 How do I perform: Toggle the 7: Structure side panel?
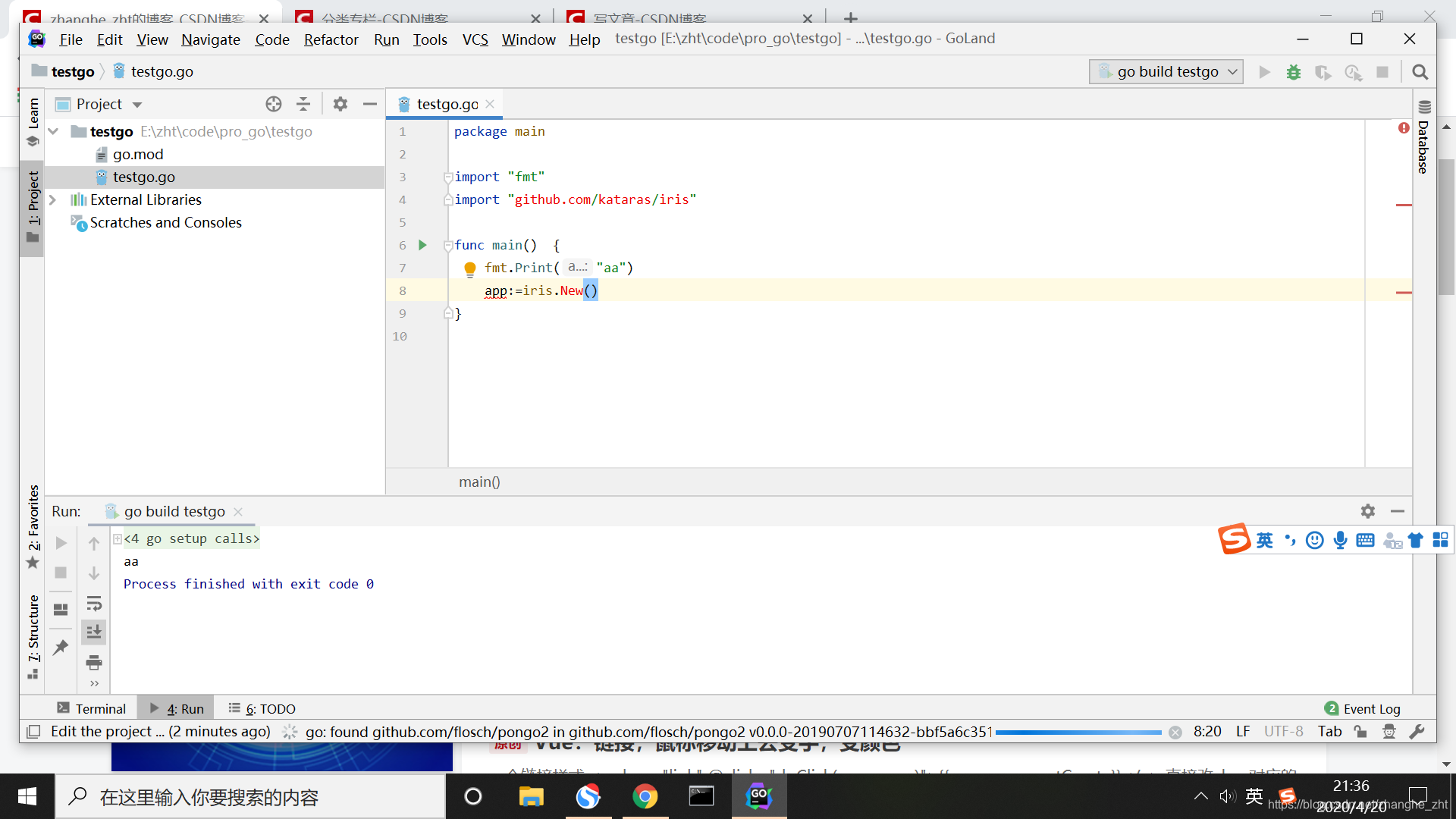pos(33,636)
